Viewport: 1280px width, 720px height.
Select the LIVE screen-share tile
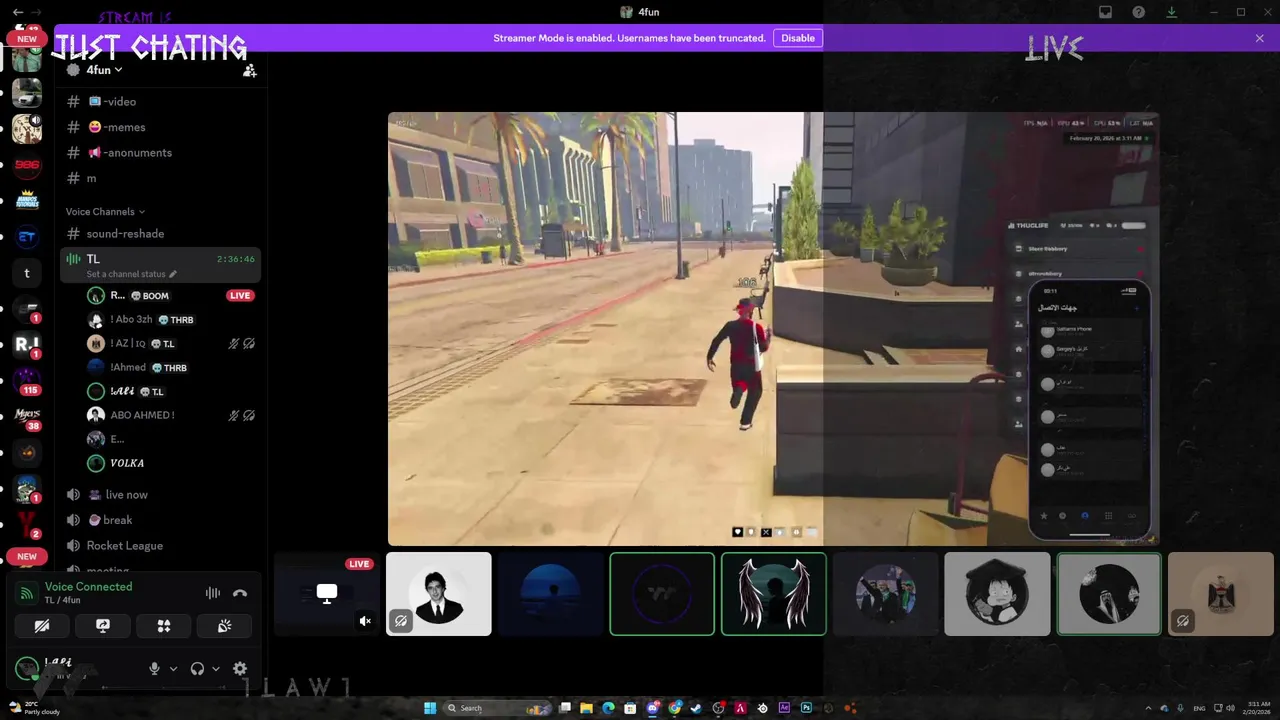[327, 594]
